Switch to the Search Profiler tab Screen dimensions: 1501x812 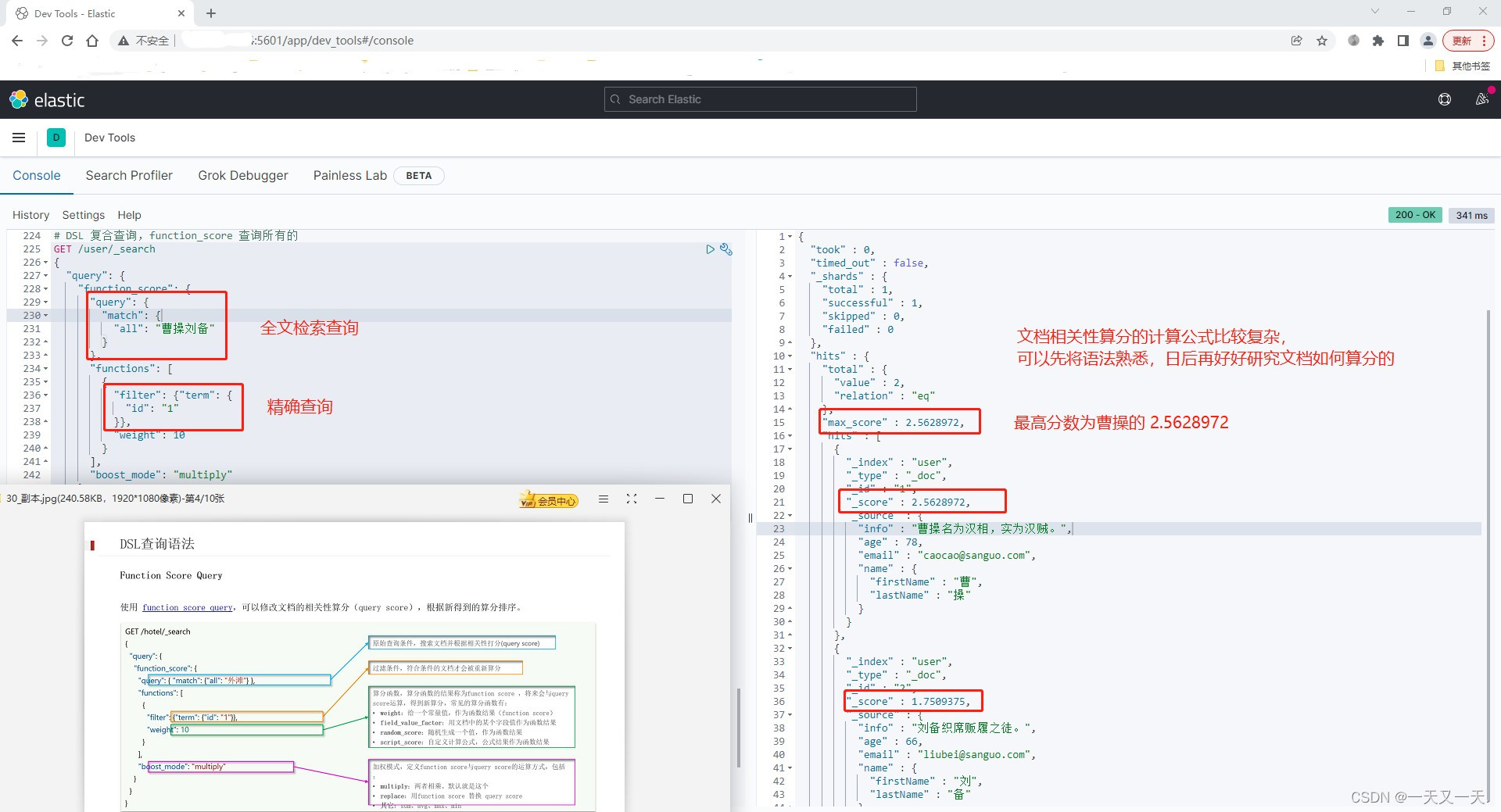click(x=129, y=175)
